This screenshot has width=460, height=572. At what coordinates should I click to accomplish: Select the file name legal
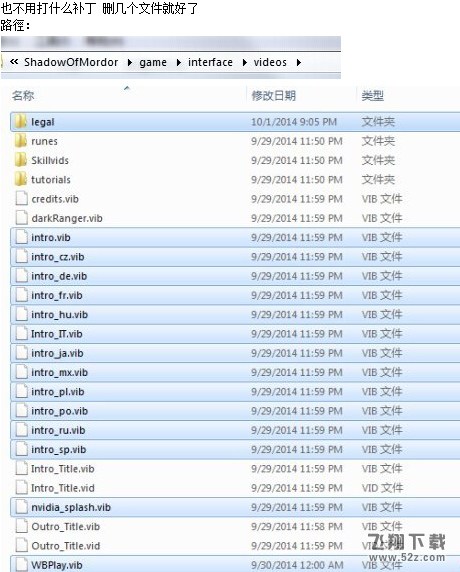point(43,122)
